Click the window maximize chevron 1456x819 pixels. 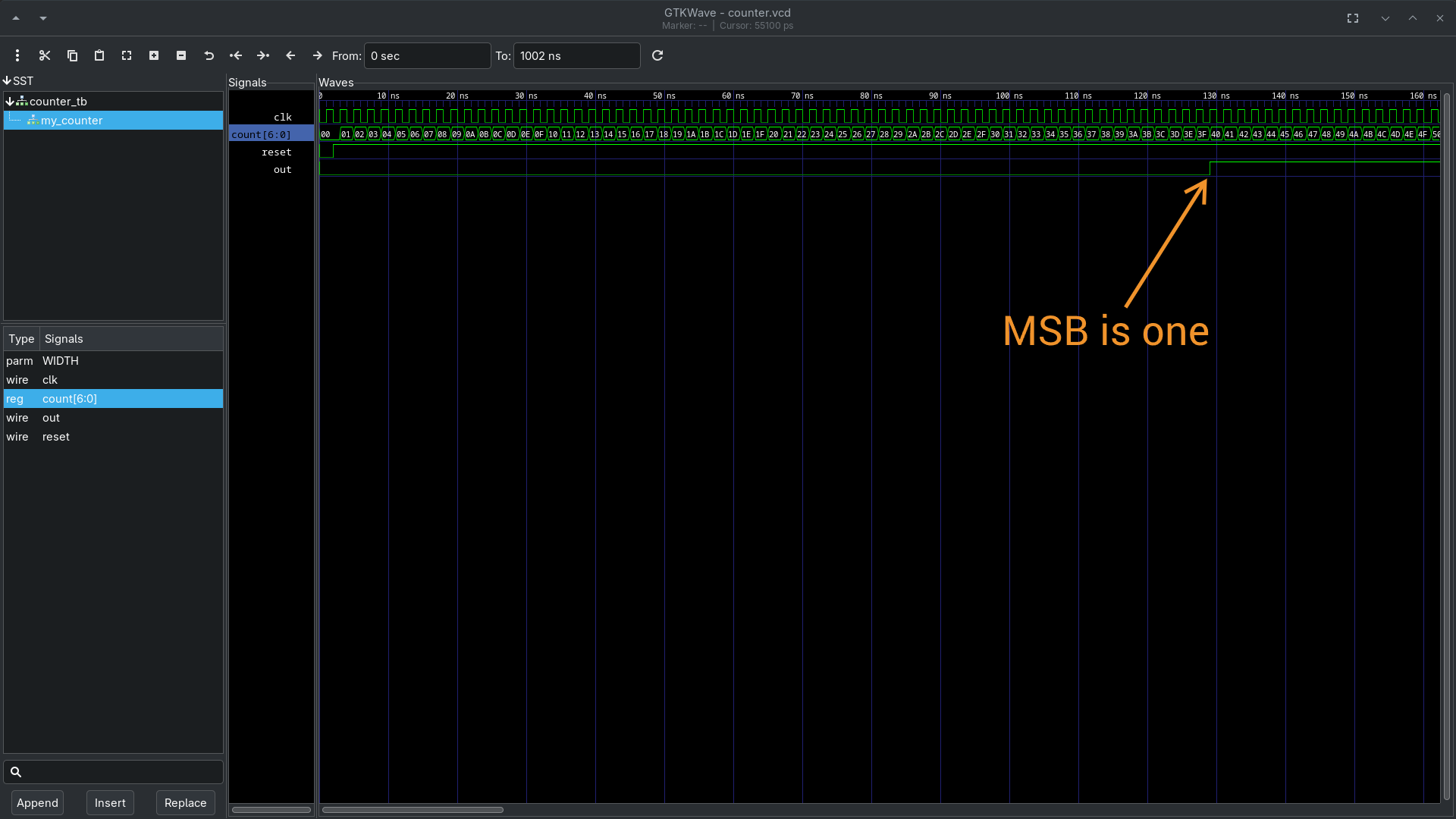pyautogui.click(x=1413, y=18)
